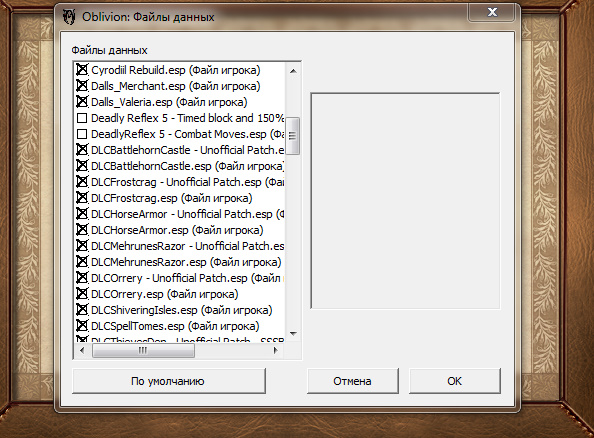The width and height of the screenshot is (594, 438).
Task: Click the vertical scrollbar thumb
Action: [x=292, y=136]
